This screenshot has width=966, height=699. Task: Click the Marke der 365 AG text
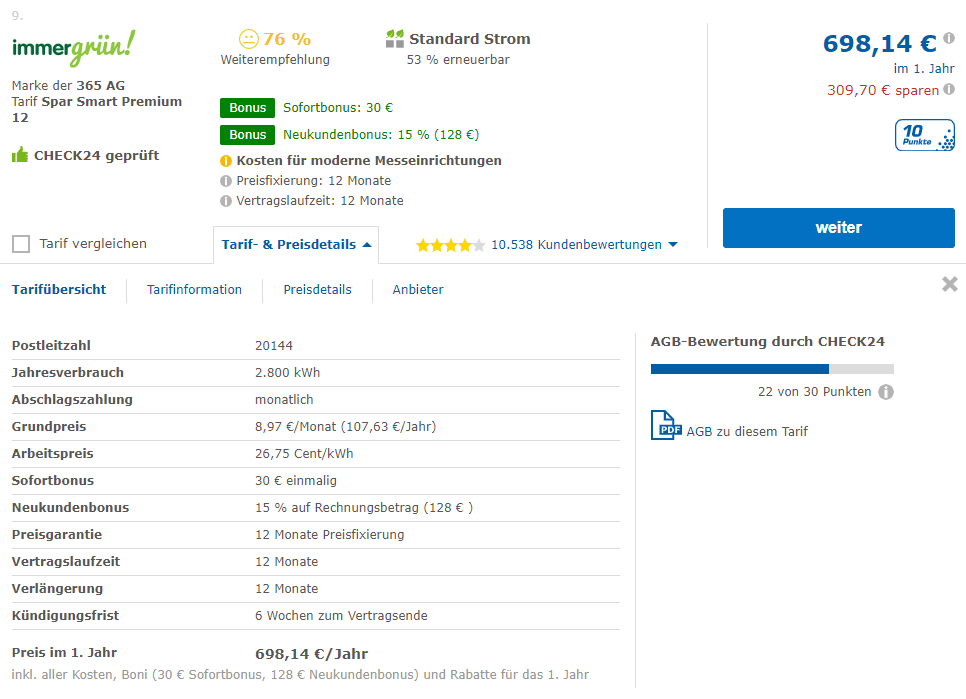coord(68,86)
